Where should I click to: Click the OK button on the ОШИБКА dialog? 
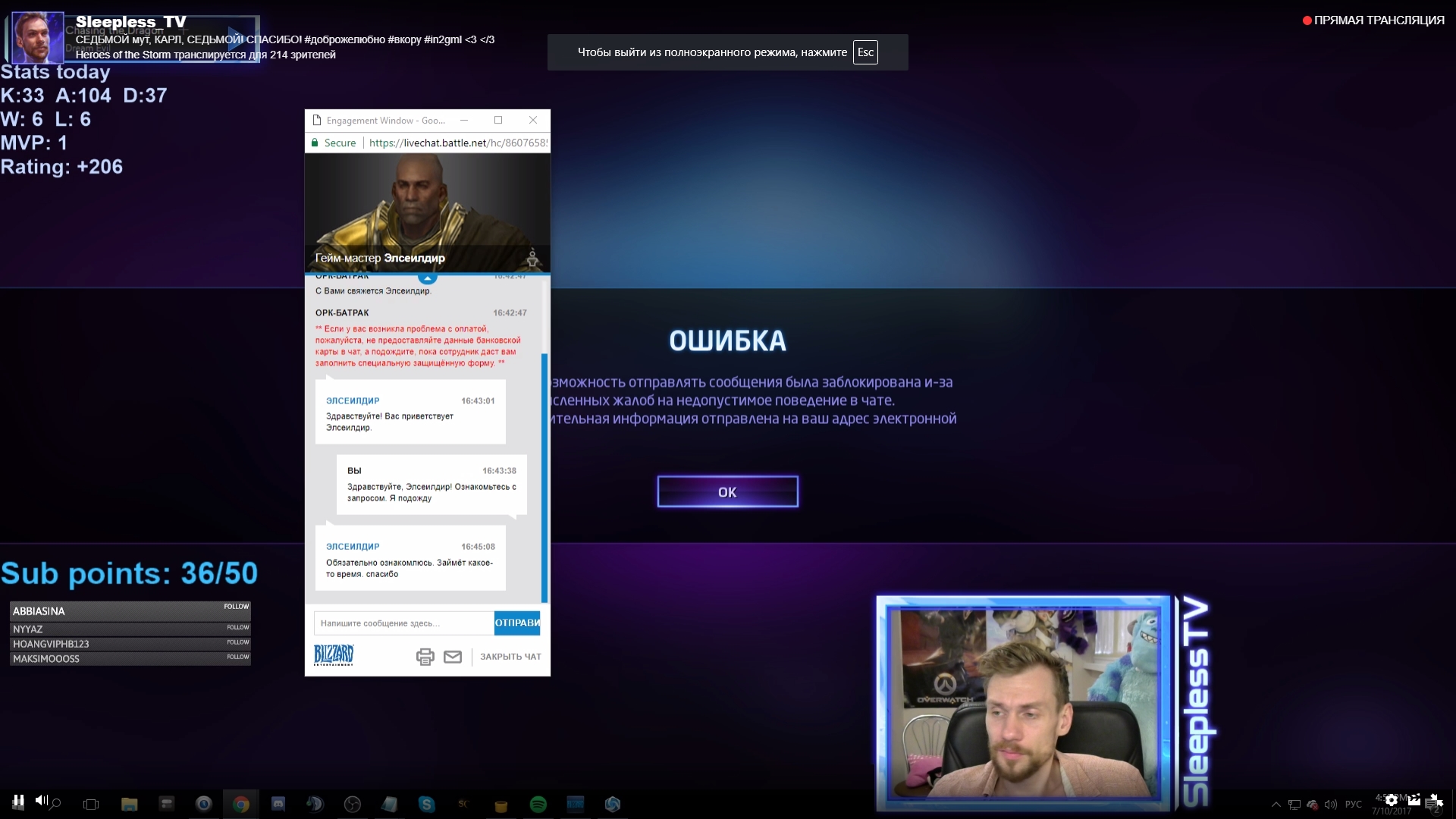[727, 492]
